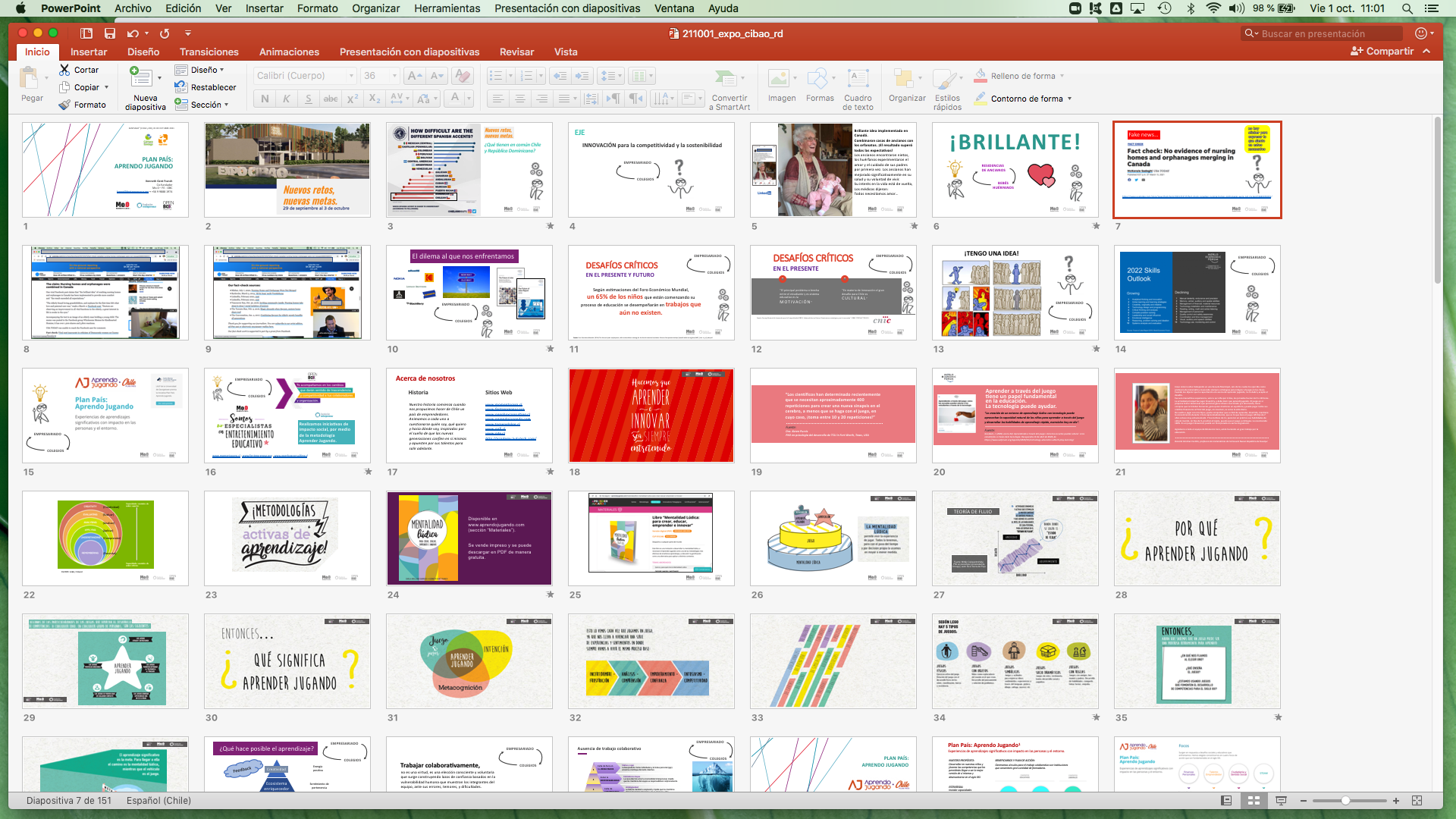Screen dimensions: 1456x819
Task: Switch to normal view in status bar
Action: click(x=1226, y=801)
